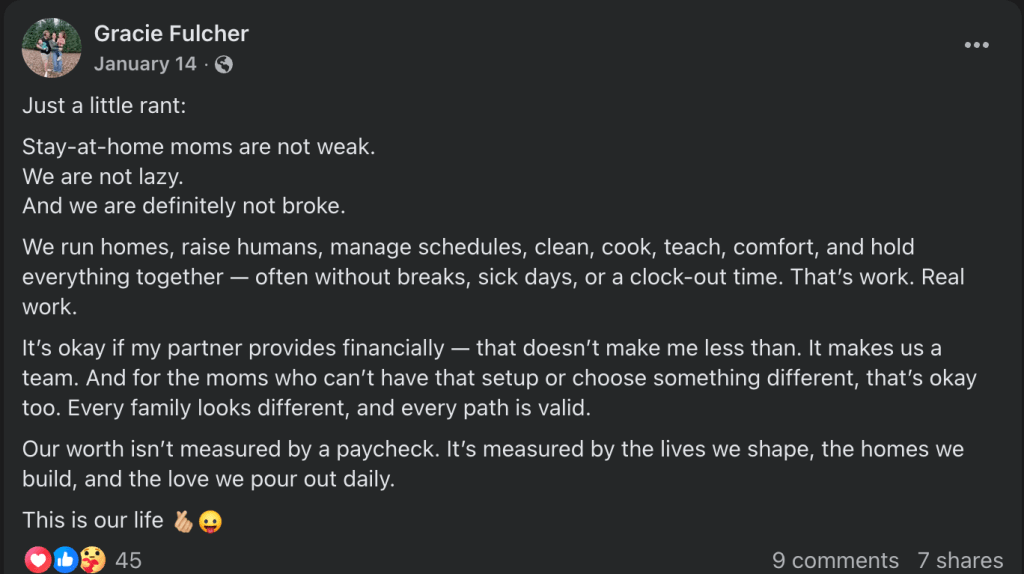This screenshot has height=574, width=1024.
Task: Open Gracie Fulcher's profile via name
Action: pyautogui.click(x=171, y=33)
